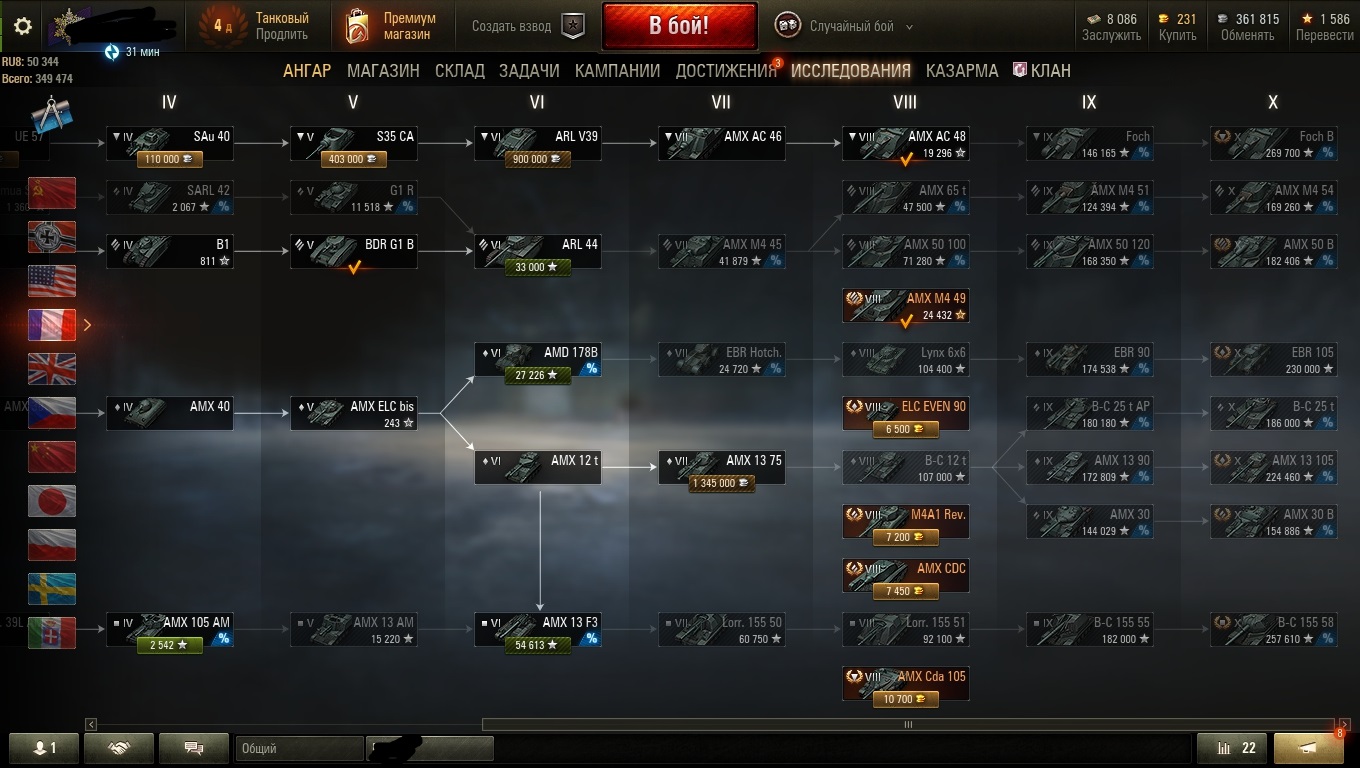Viewport: 1360px width, 768px height.
Task: Open the notifications icon with badge
Action: pyautogui.click(x=1308, y=748)
